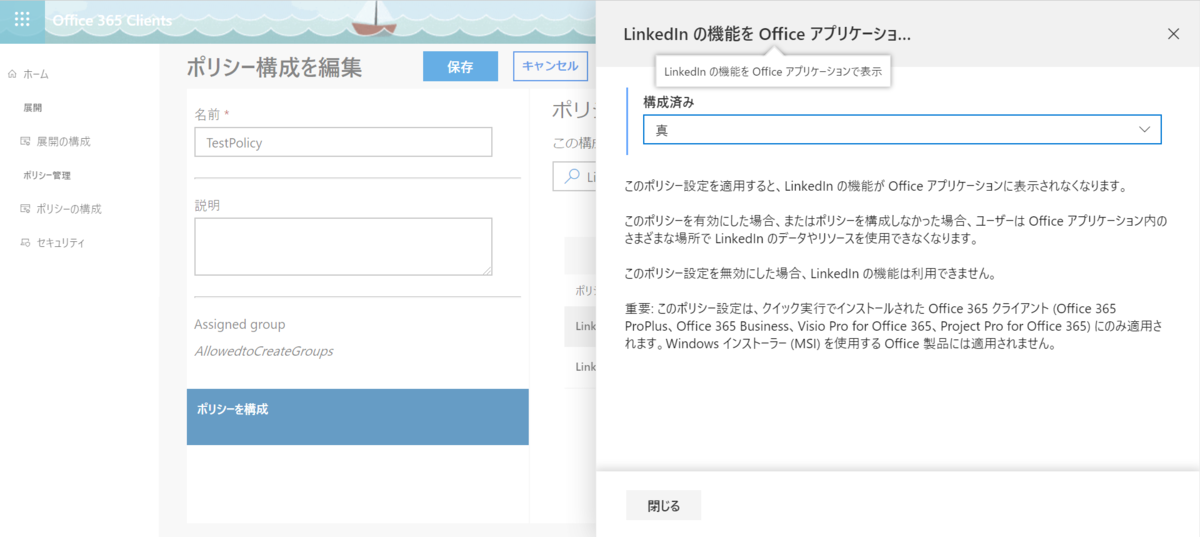The height and width of the screenshot is (537, 1200).
Task: Open ポリシーの構成 in the left navigation
Action: (x=68, y=209)
